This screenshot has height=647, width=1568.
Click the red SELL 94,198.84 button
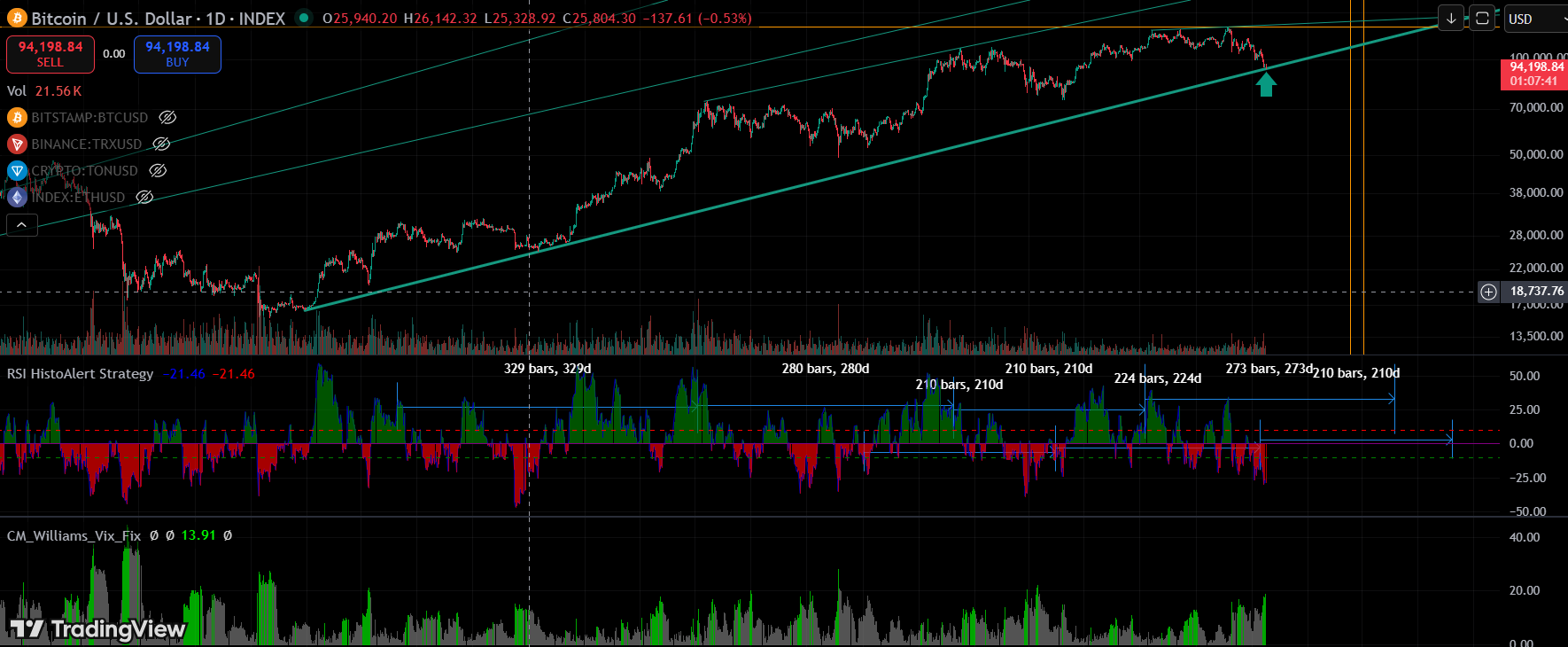[x=50, y=54]
